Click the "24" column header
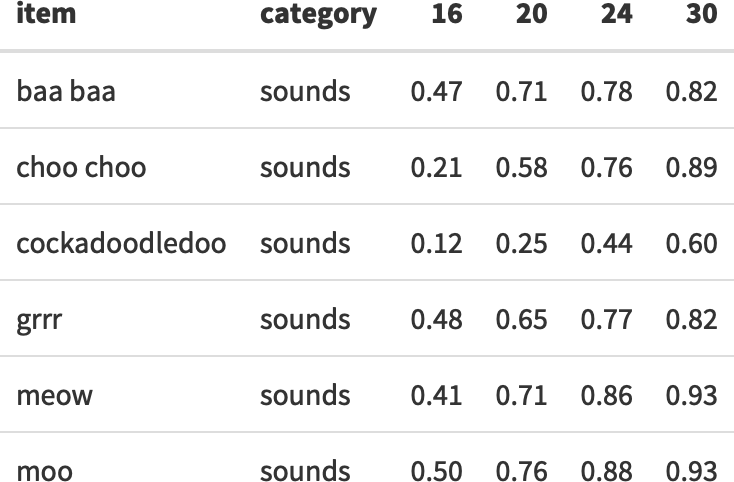734x482 pixels. (x=617, y=16)
